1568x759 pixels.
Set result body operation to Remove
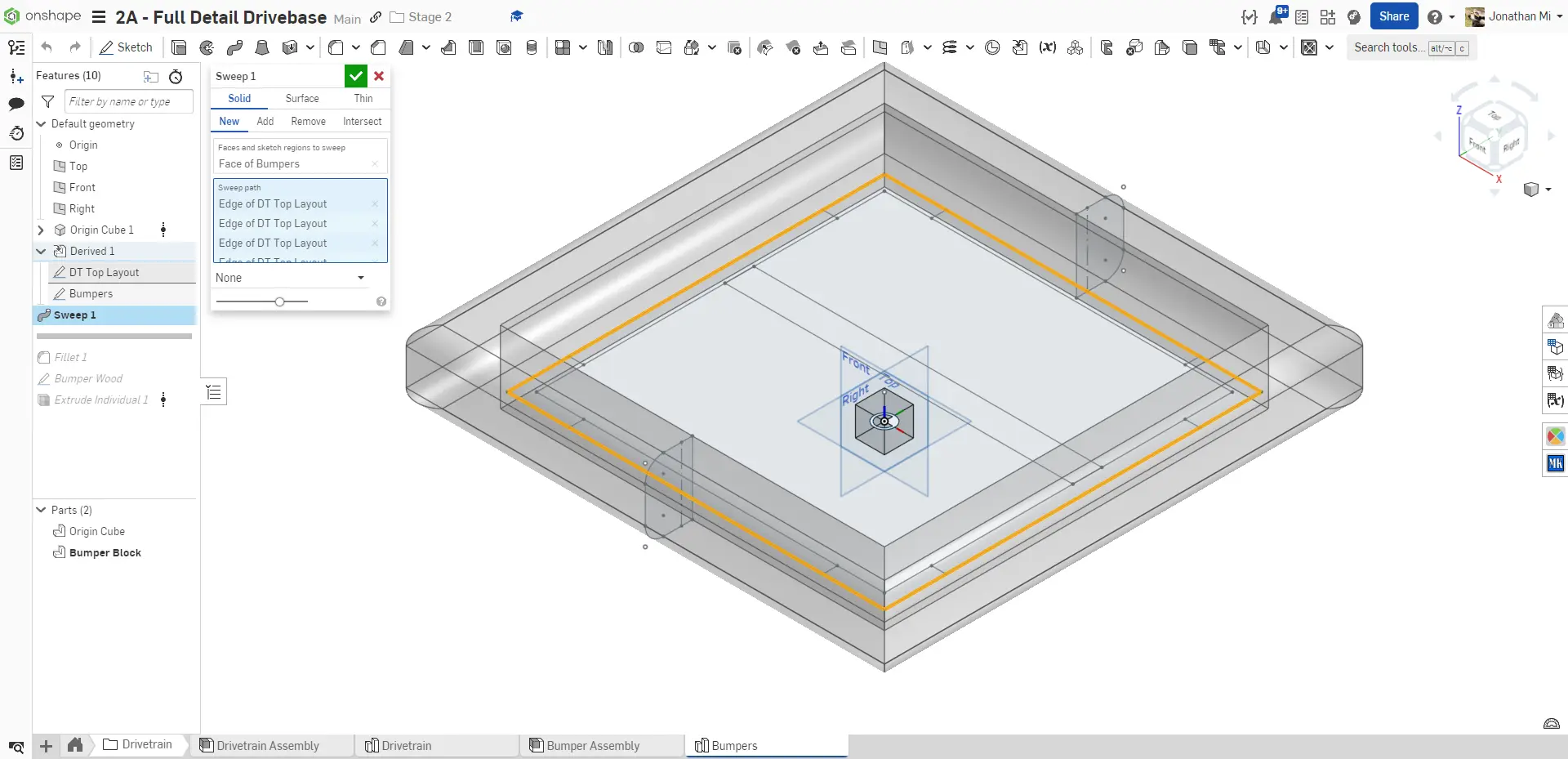(x=308, y=121)
